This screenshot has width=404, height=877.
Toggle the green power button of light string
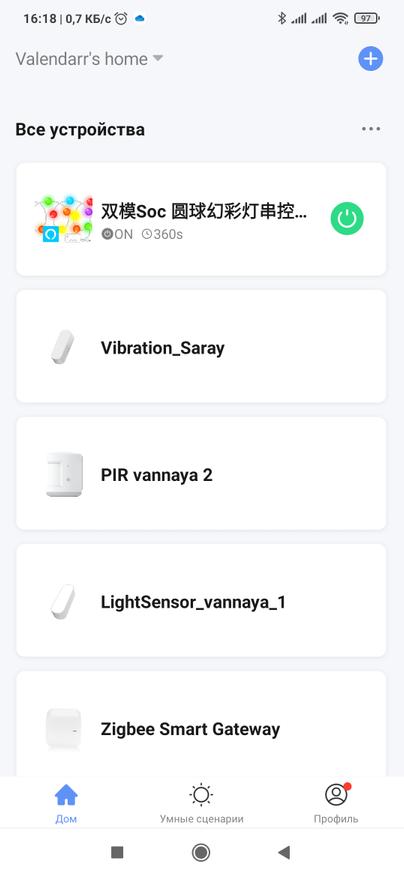[x=347, y=219]
